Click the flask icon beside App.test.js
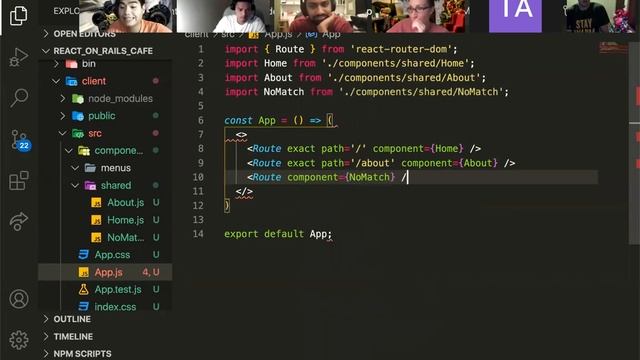The height and width of the screenshot is (360, 640). pos(84,289)
